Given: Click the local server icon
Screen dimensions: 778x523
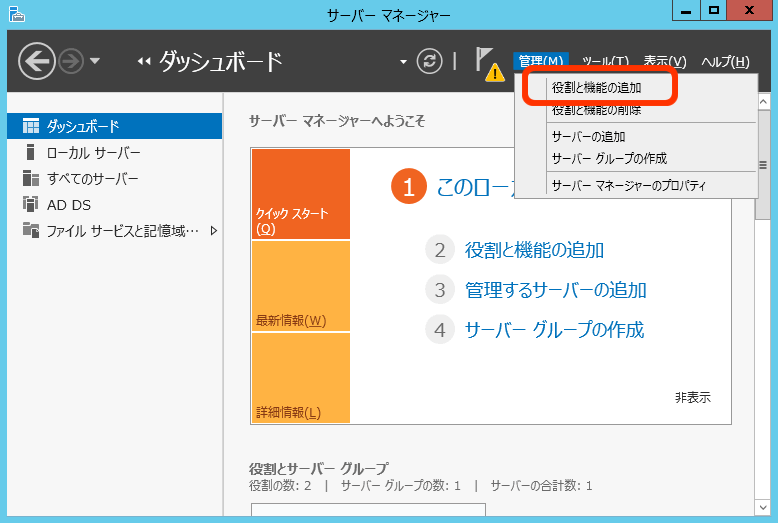Looking at the screenshot, I should [30, 152].
